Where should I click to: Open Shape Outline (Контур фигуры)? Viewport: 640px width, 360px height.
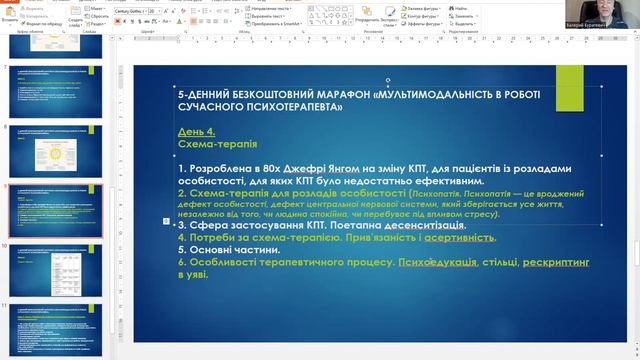click(x=420, y=16)
